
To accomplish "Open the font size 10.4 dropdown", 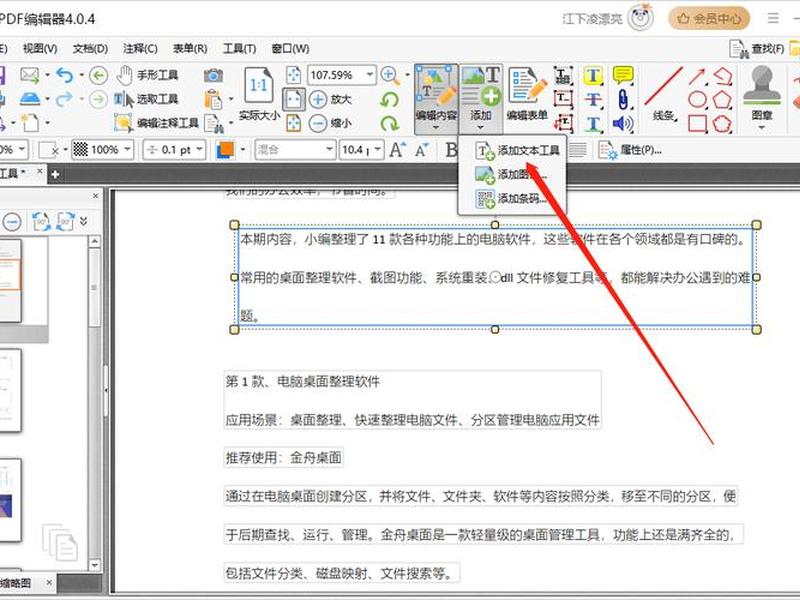I will coord(378,150).
